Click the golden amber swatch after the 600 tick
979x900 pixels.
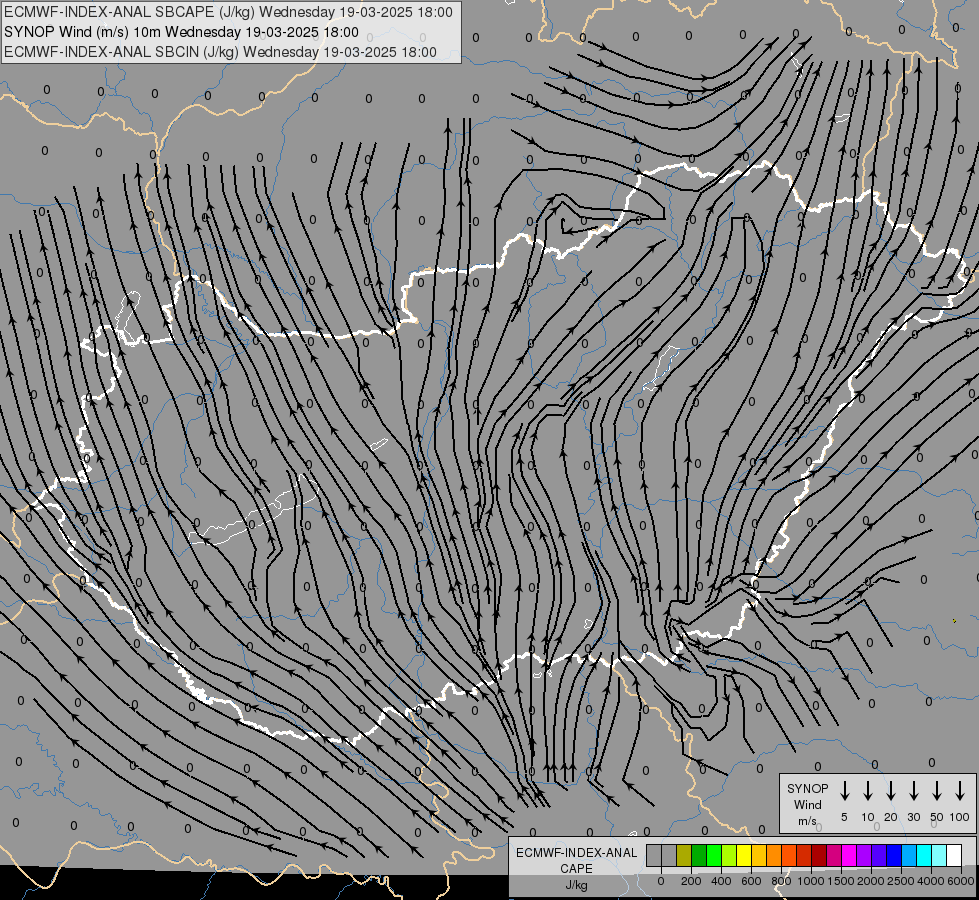coord(759,856)
